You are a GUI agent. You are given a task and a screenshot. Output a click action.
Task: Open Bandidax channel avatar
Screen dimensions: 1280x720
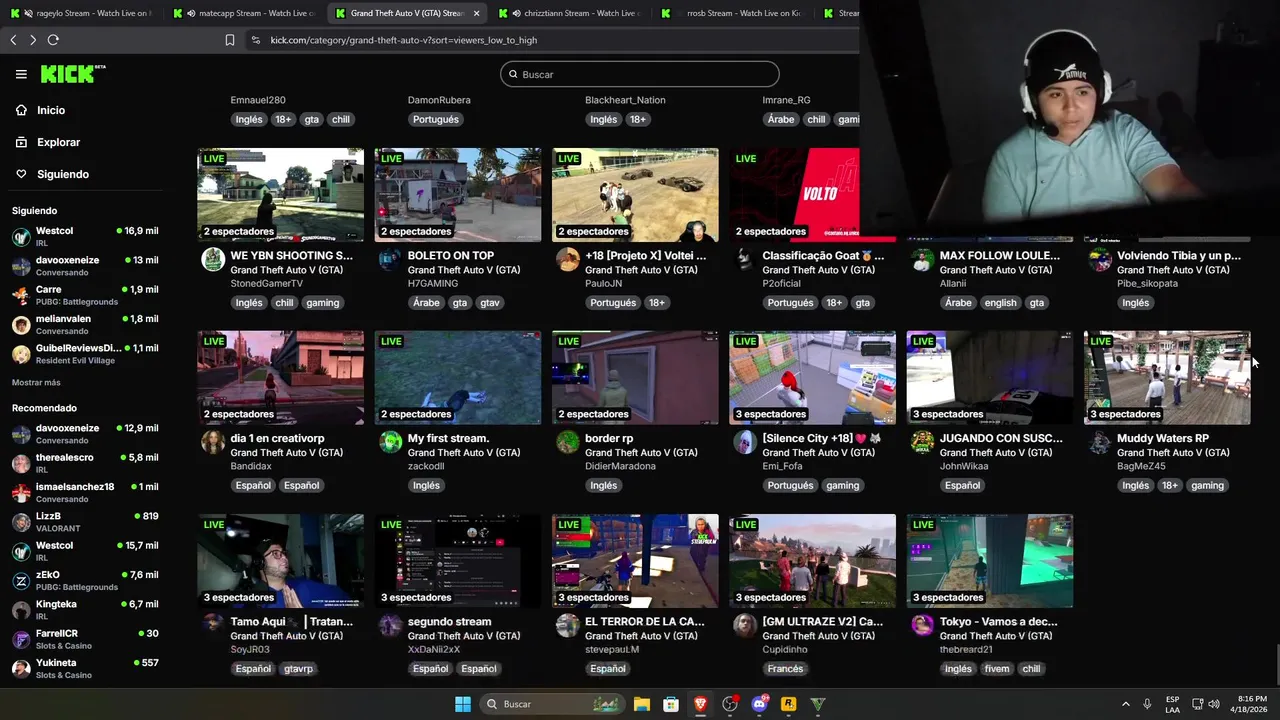tap(213, 443)
